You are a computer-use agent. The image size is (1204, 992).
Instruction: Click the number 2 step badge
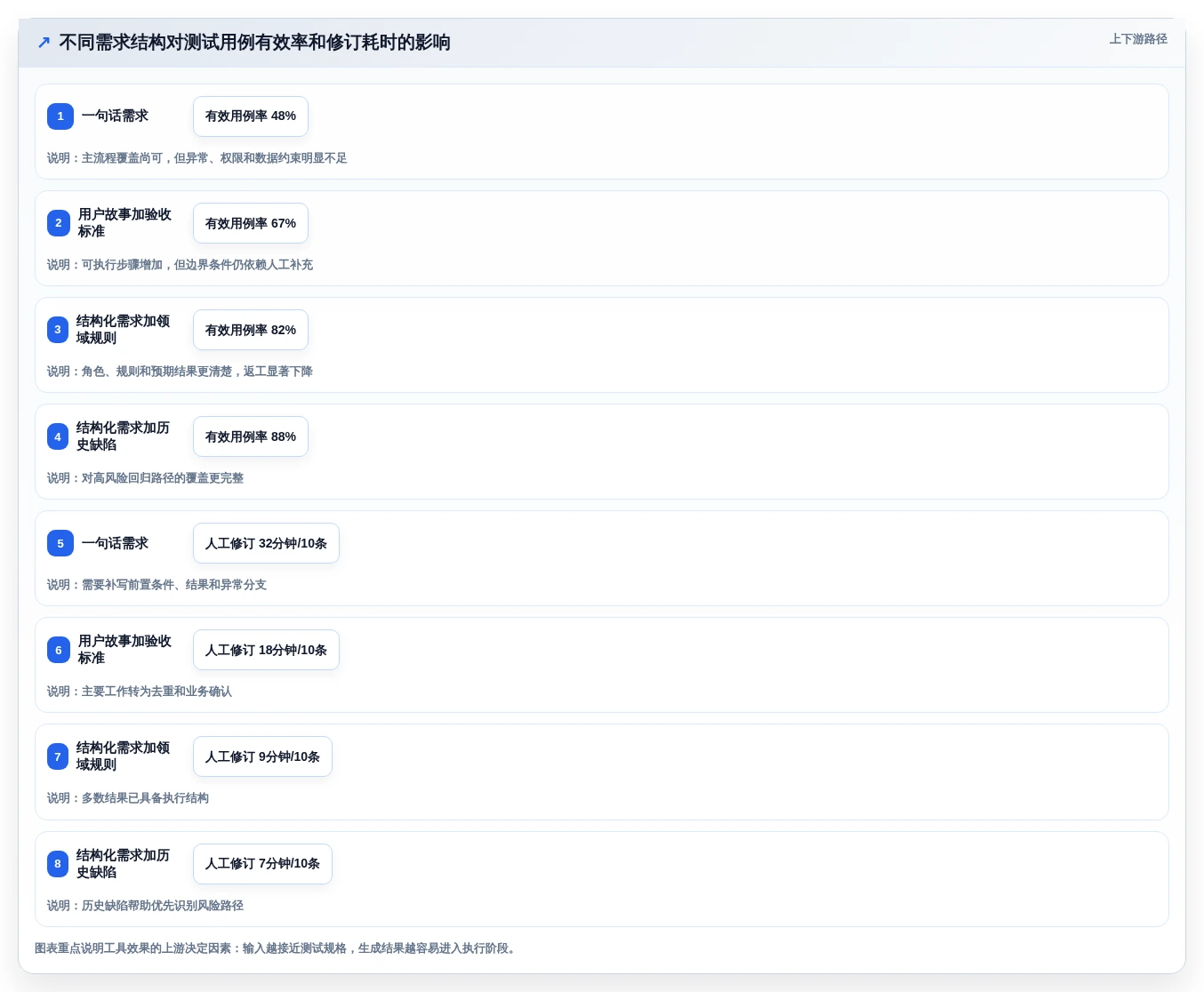click(x=59, y=223)
